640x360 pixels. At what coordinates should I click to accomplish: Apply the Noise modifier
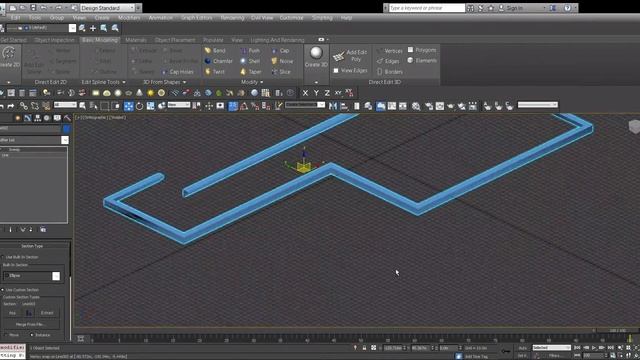[x=282, y=61]
